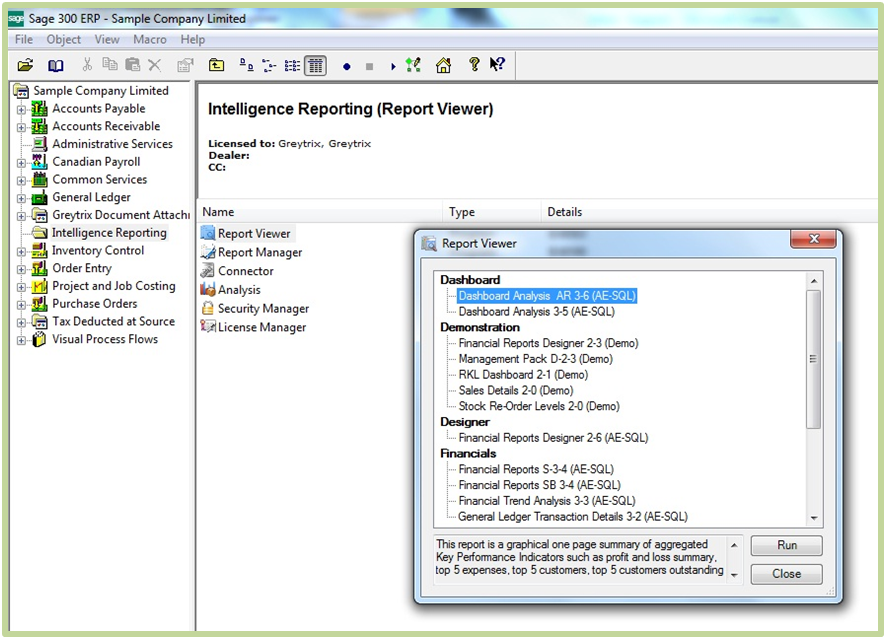
Task: Click the green arrows icon left of Home
Action: click(414, 65)
